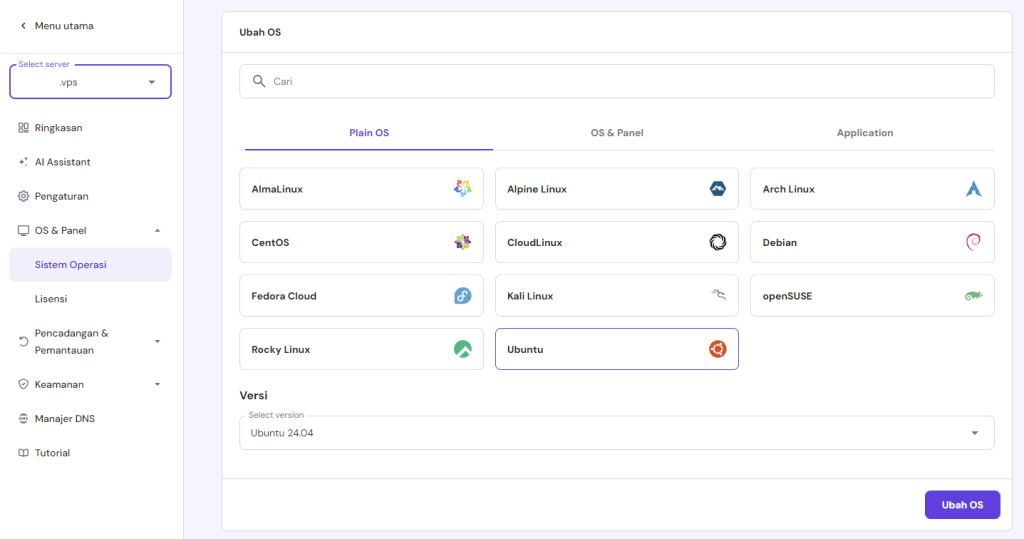The image size is (1024, 539).
Task: Click the AlmaLinux logo icon
Action: (x=462, y=188)
